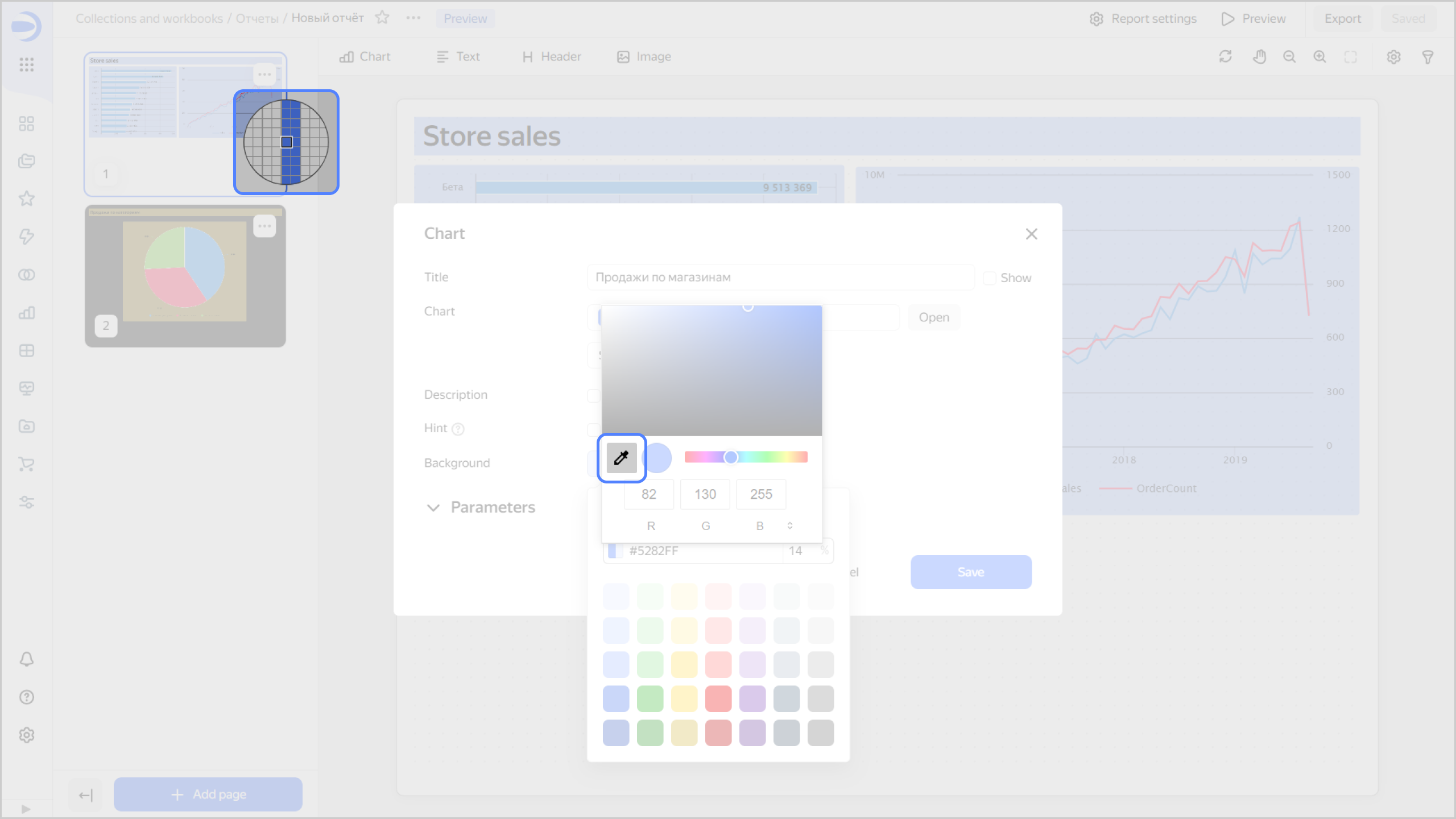Open the RGB color mode switcher

pyautogui.click(x=790, y=526)
